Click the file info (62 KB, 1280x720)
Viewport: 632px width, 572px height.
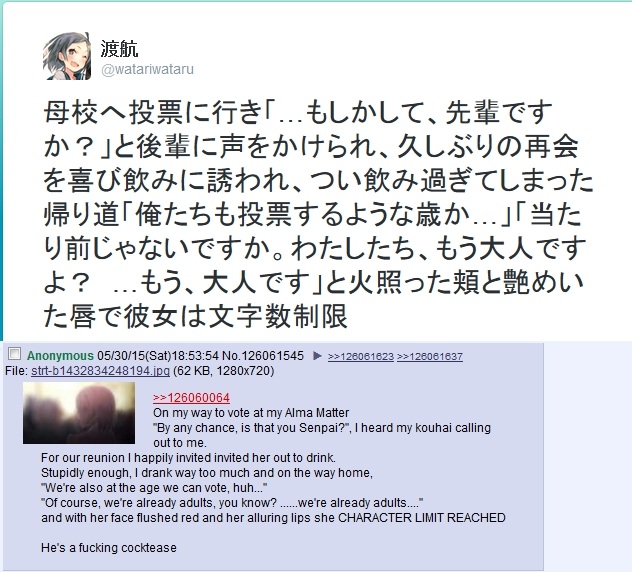[x=224, y=370]
